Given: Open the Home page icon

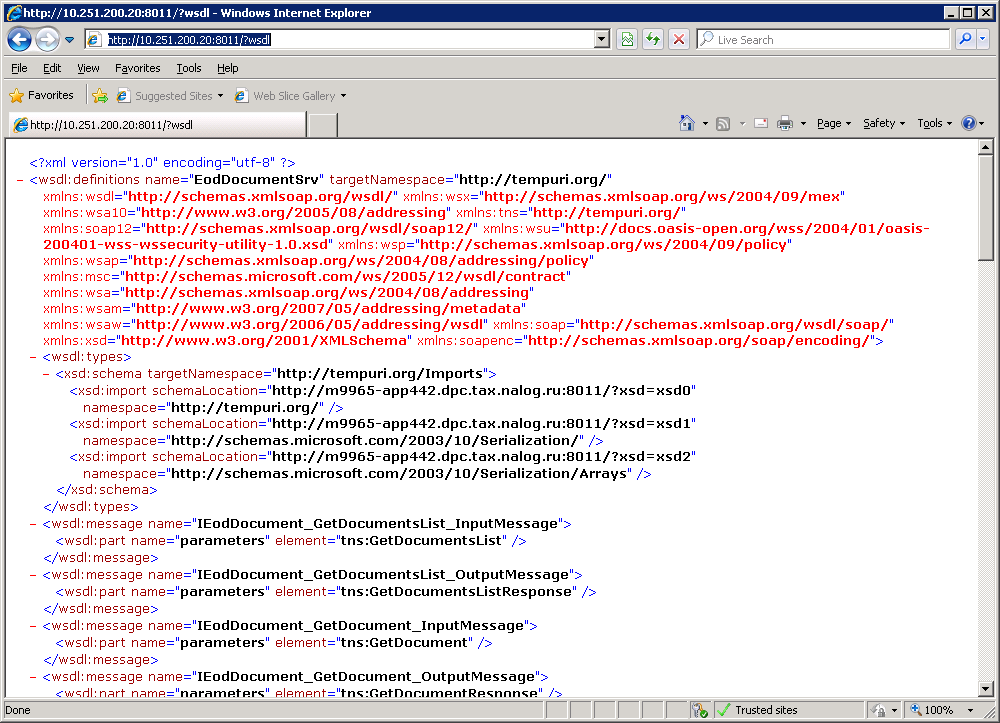Looking at the screenshot, I should pos(687,123).
